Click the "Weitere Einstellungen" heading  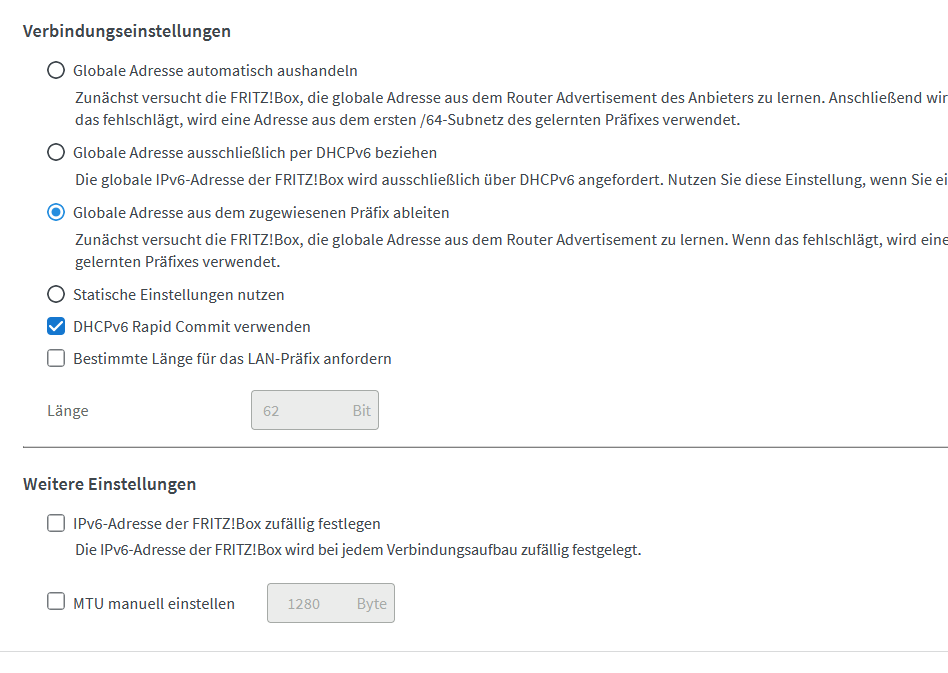click(109, 485)
